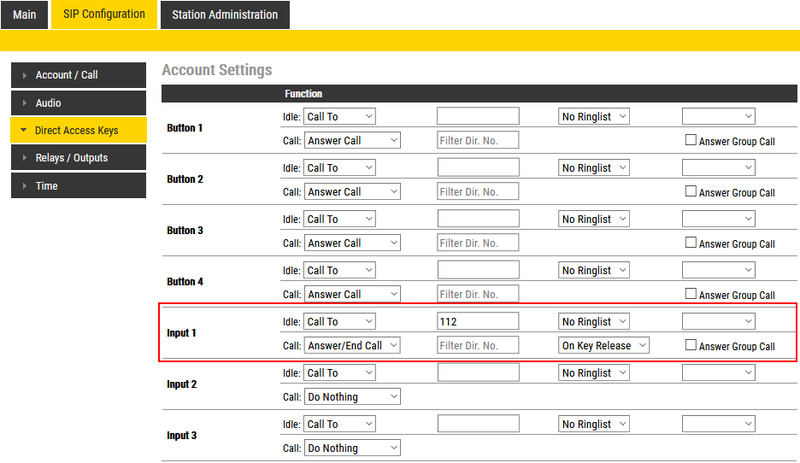Open Input 2 Call Do Nothing dropdown
Screen dimensions: 800x463
click(x=352, y=397)
